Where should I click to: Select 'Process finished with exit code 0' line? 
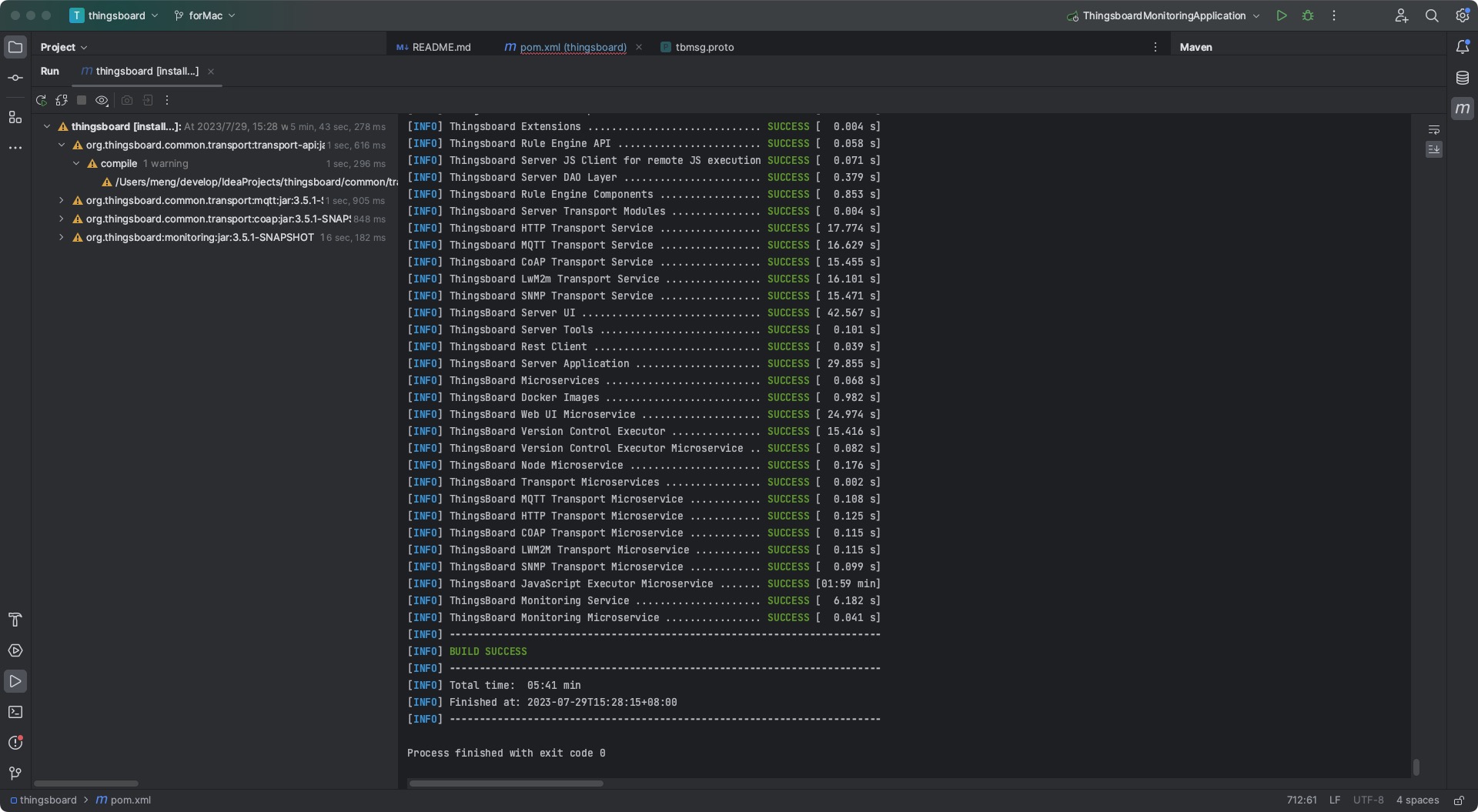[x=506, y=753]
